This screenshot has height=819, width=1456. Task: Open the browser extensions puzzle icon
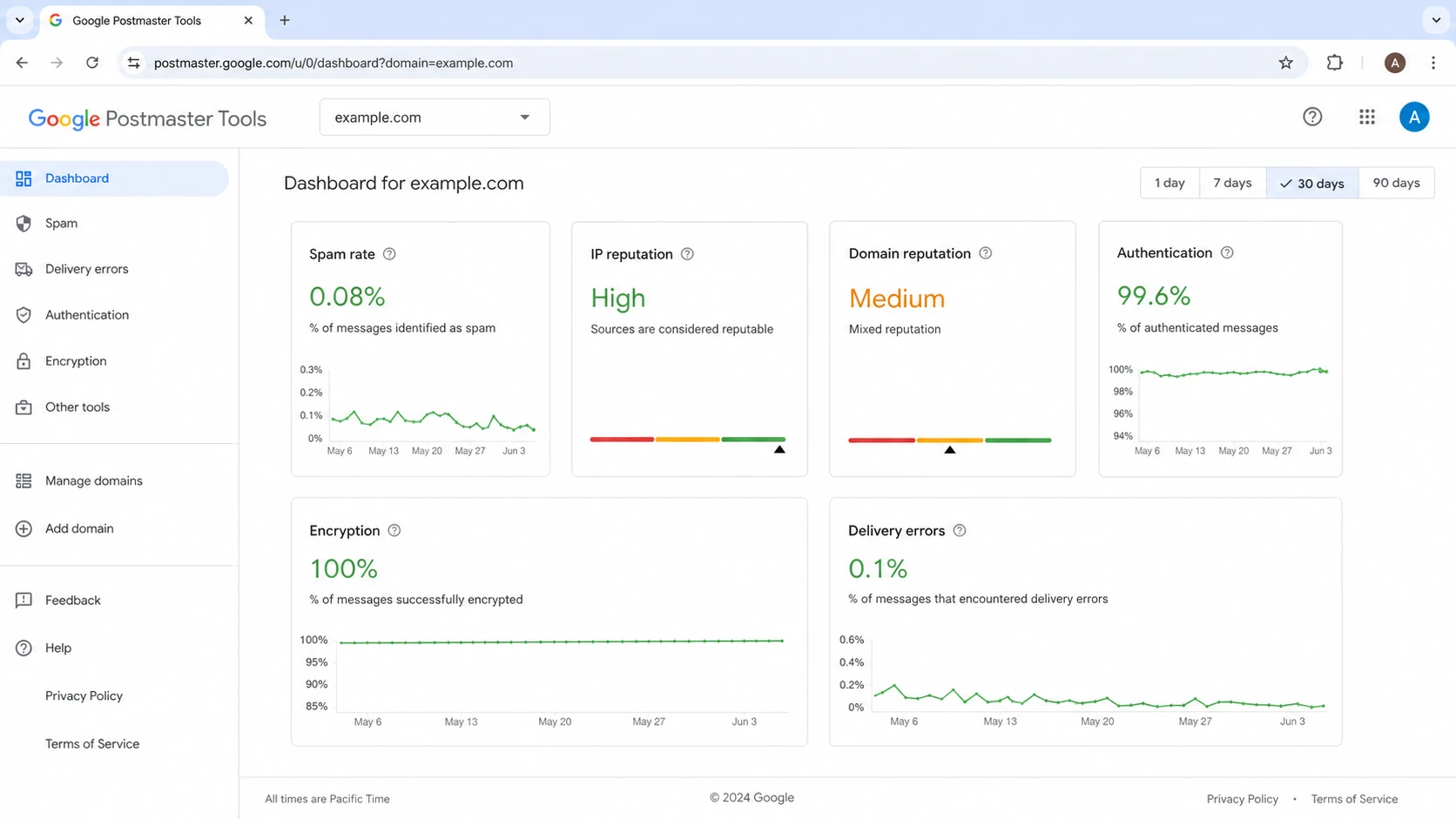[1335, 63]
